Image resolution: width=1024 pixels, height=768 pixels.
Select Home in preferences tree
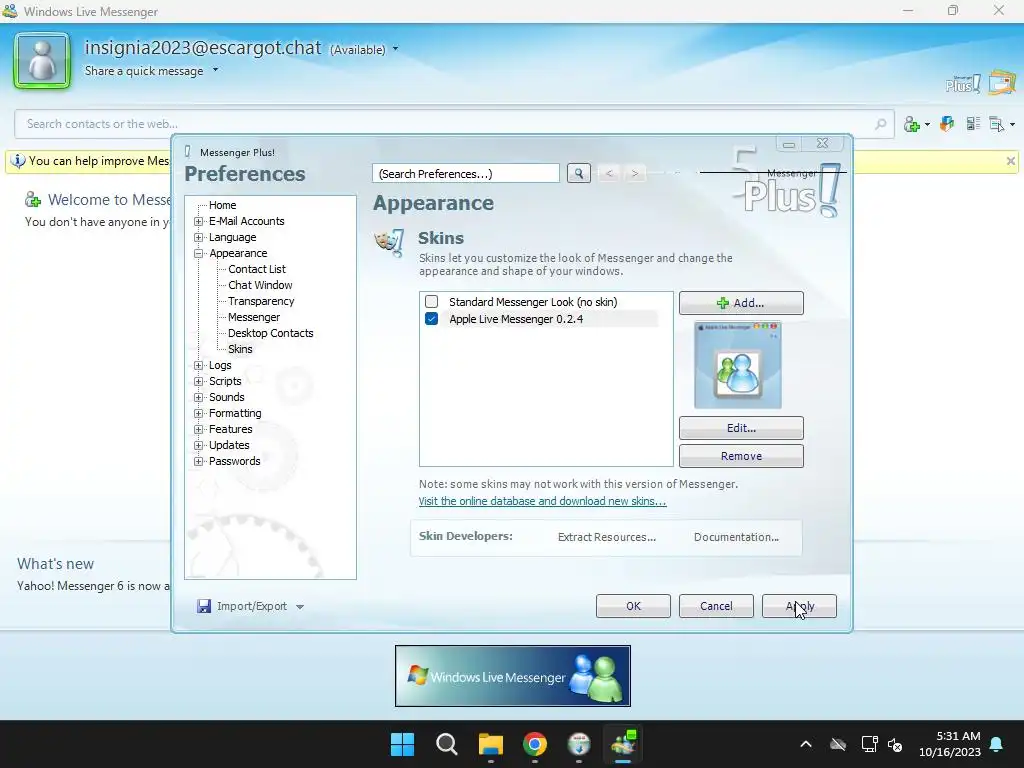pyautogui.click(x=223, y=205)
